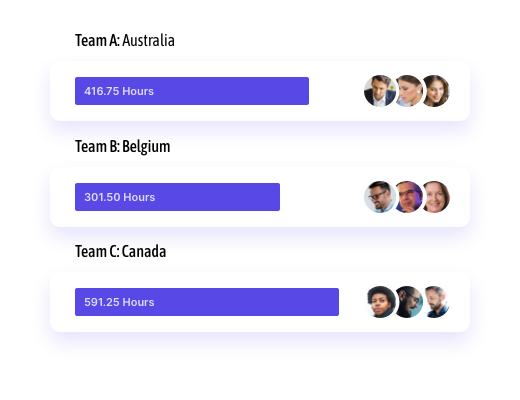This screenshot has height=400, width=520.
Task: Click empty area of Team B card
Action: pyautogui.click(x=322, y=197)
